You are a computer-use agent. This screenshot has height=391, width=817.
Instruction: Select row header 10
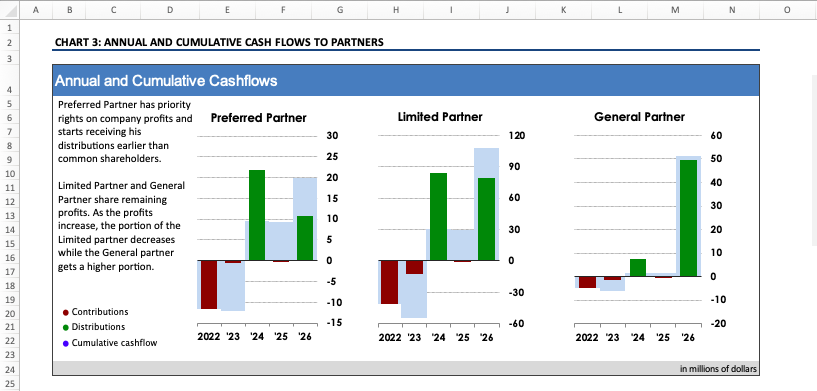click(10, 174)
